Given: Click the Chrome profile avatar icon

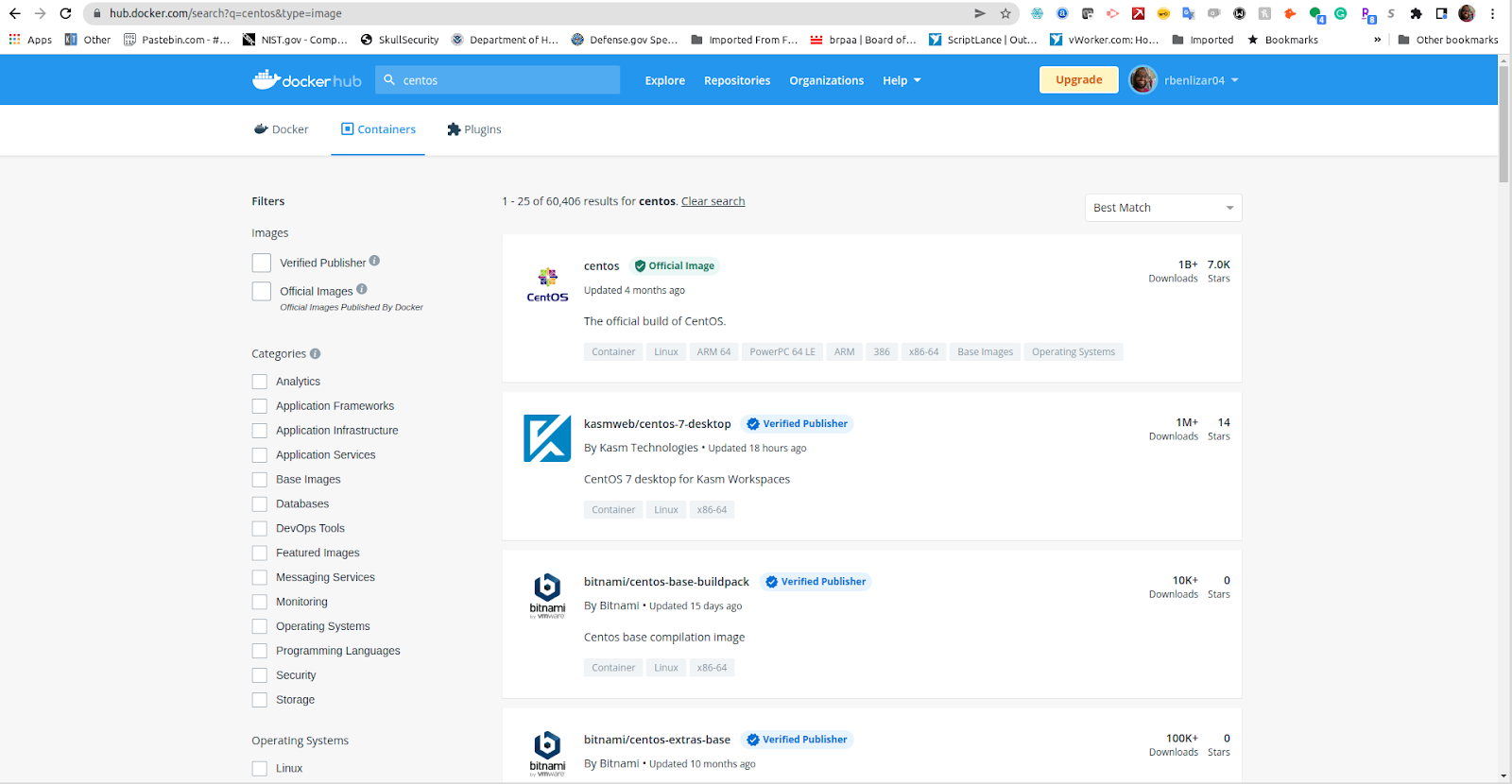Looking at the screenshot, I should point(1467,13).
